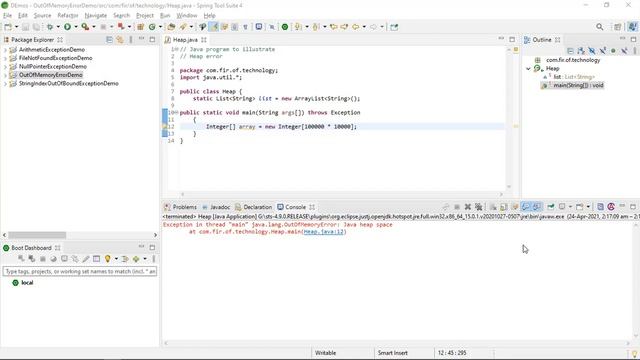This screenshot has width=640, height=360.
Task: Click the status bar lightbulb tip icon
Action: pos(634,353)
